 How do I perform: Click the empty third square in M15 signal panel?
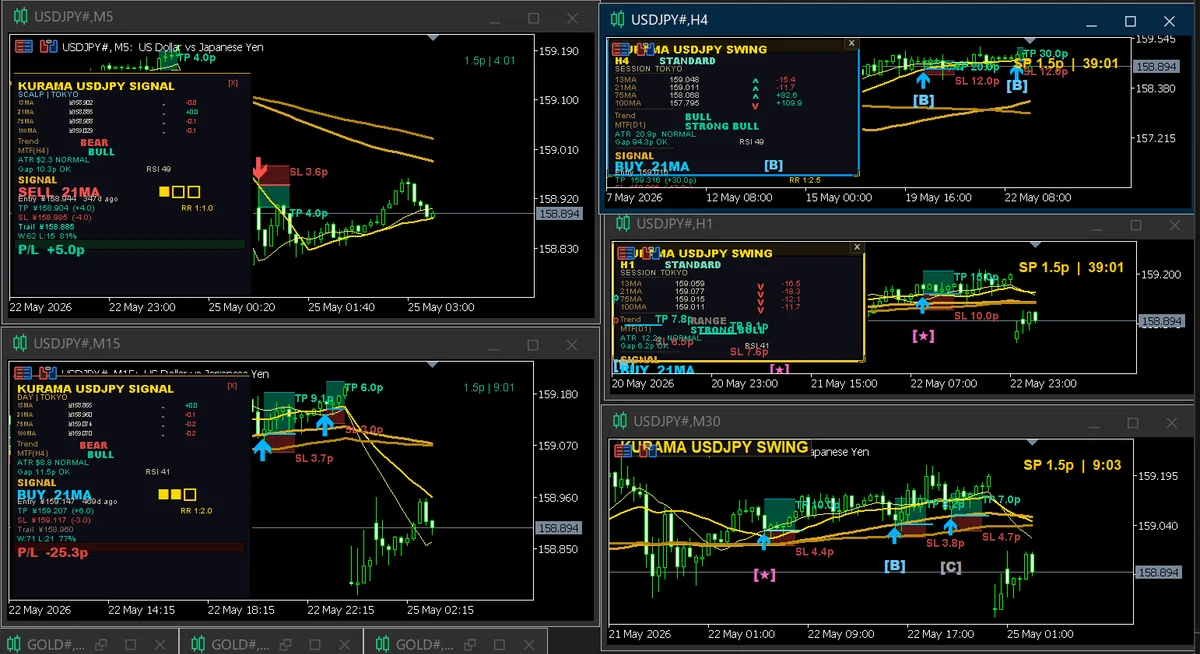tap(191, 493)
